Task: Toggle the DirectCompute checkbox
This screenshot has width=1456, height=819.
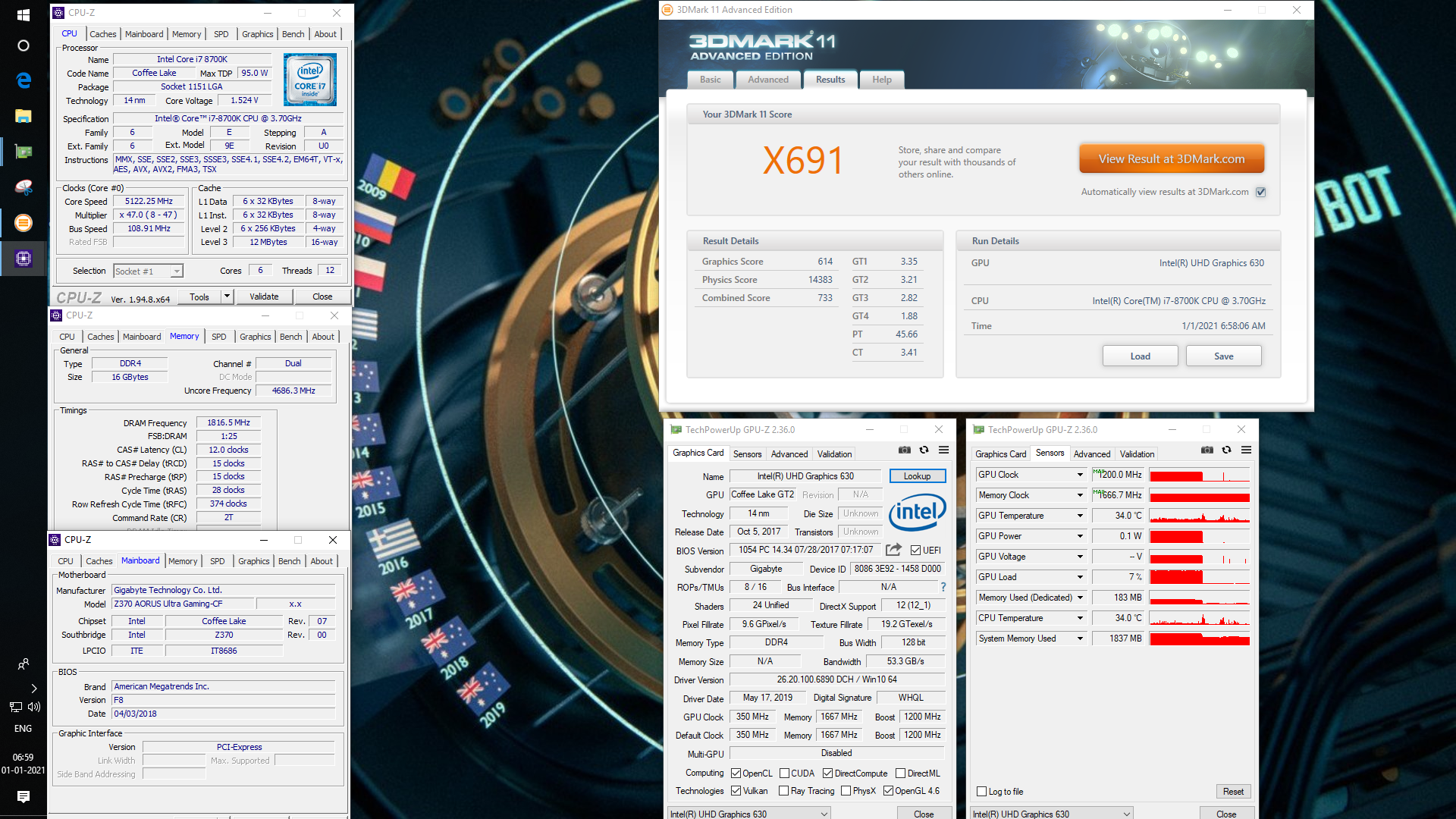Action: pyautogui.click(x=827, y=773)
